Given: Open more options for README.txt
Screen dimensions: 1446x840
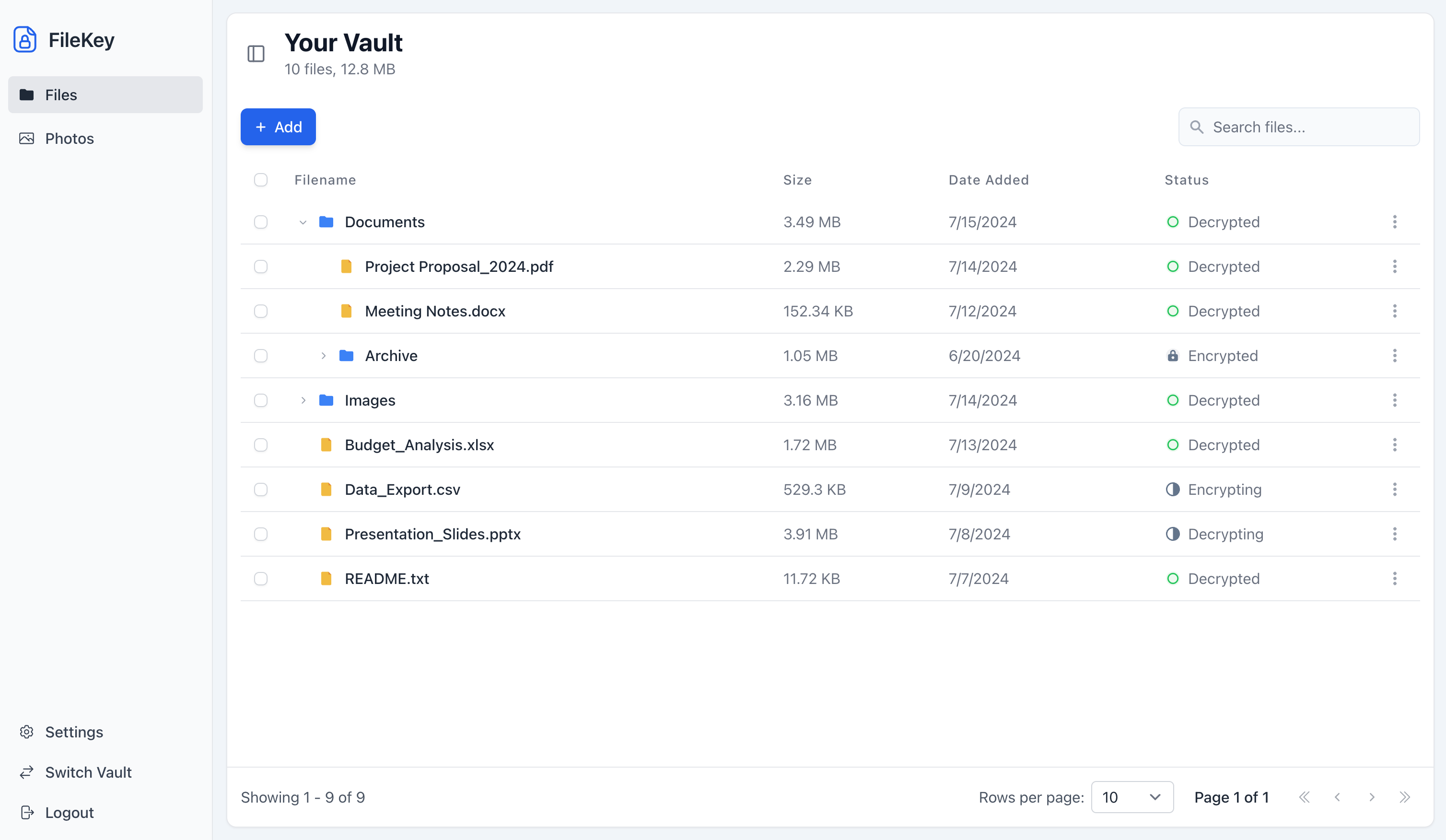Looking at the screenshot, I should (1394, 578).
